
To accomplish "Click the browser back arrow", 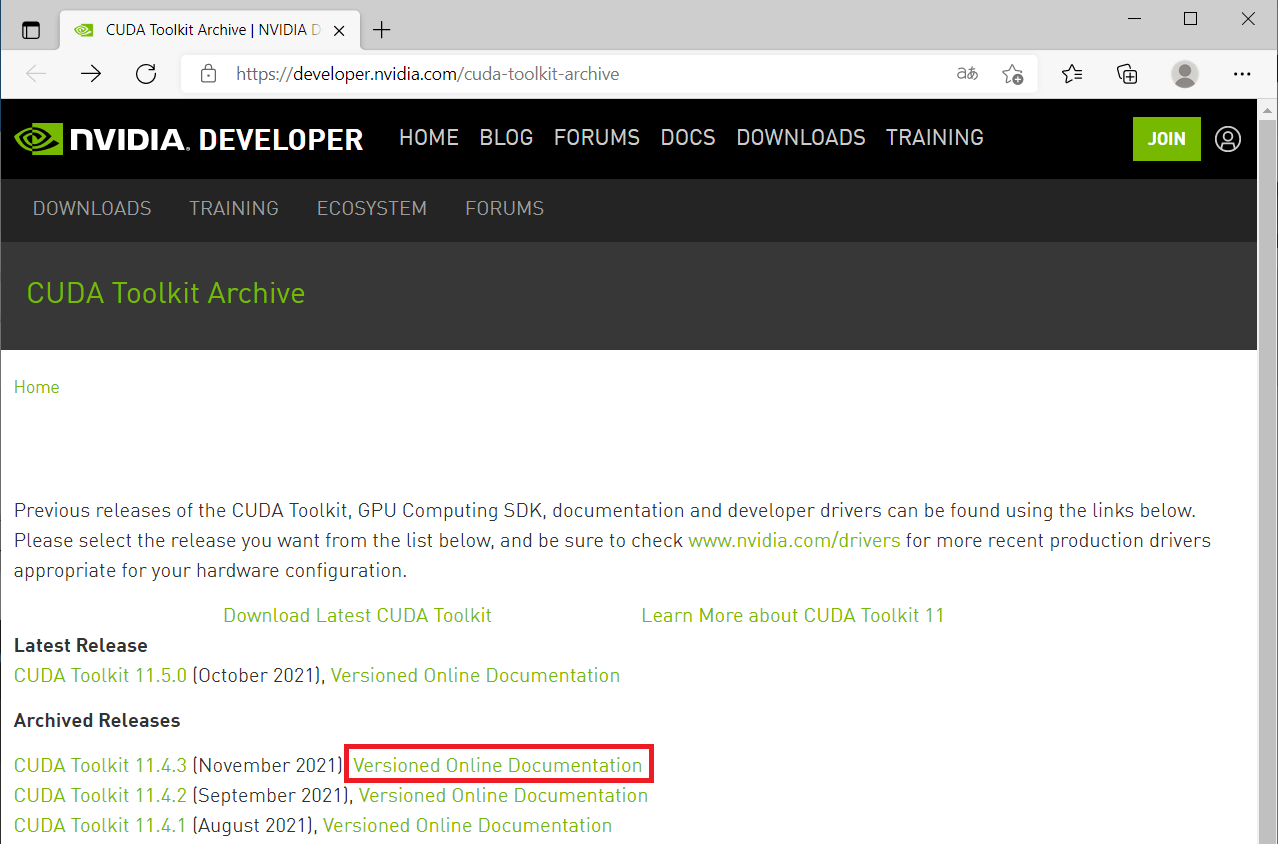I will coord(37,74).
